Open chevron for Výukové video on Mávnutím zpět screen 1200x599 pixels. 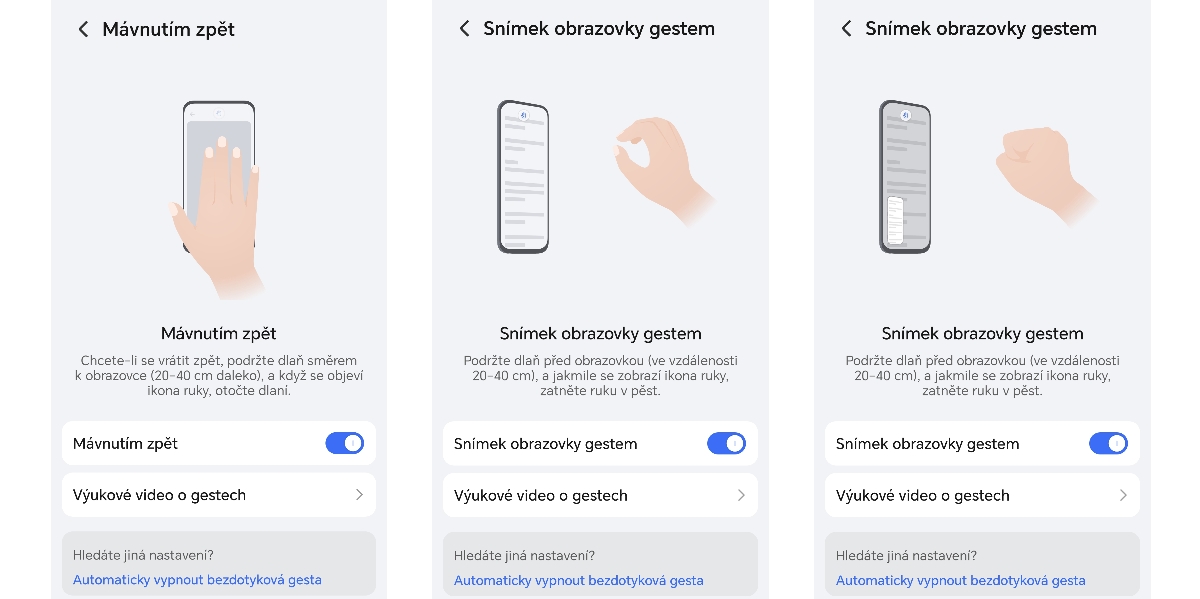359,495
